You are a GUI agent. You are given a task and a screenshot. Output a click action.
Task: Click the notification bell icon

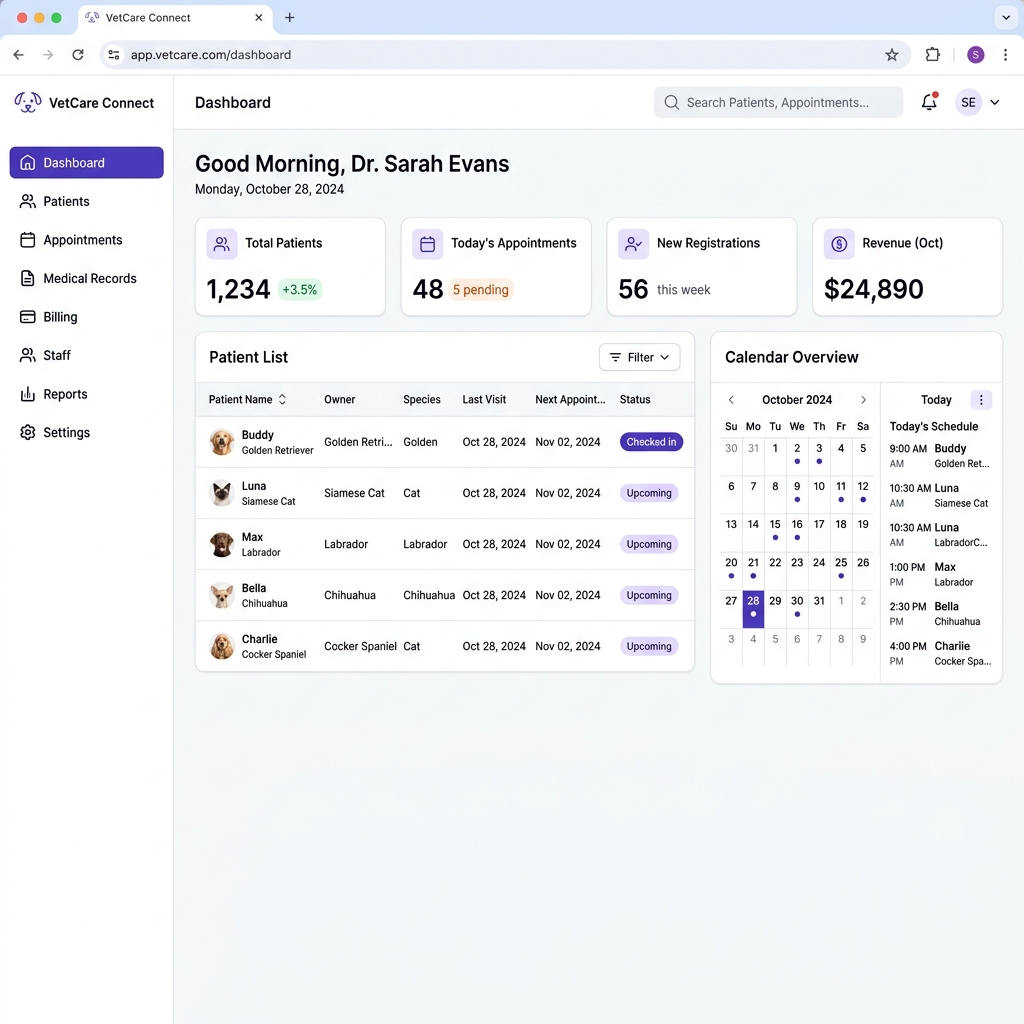[929, 102]
